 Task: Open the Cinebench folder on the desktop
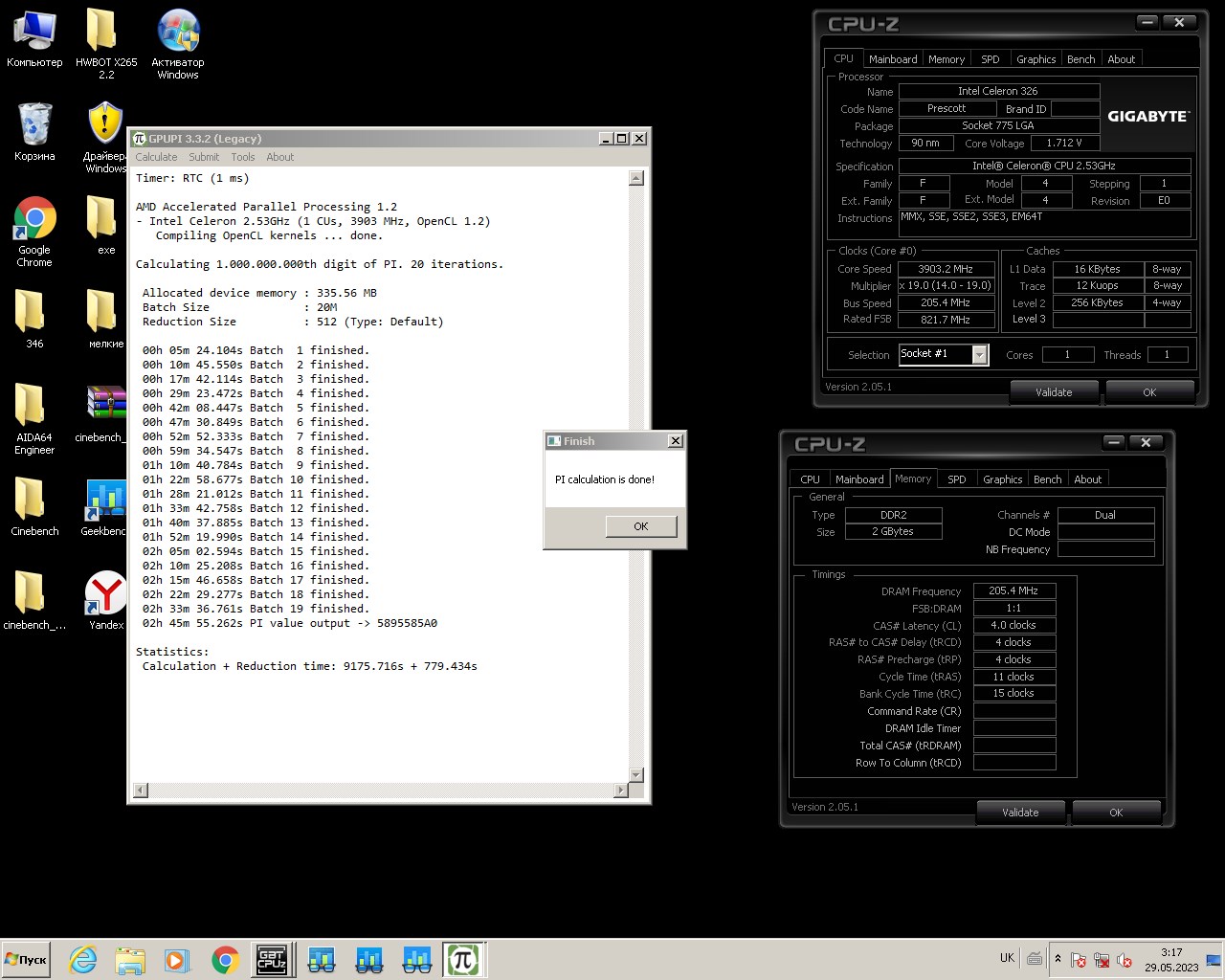(x=34, y=507)
